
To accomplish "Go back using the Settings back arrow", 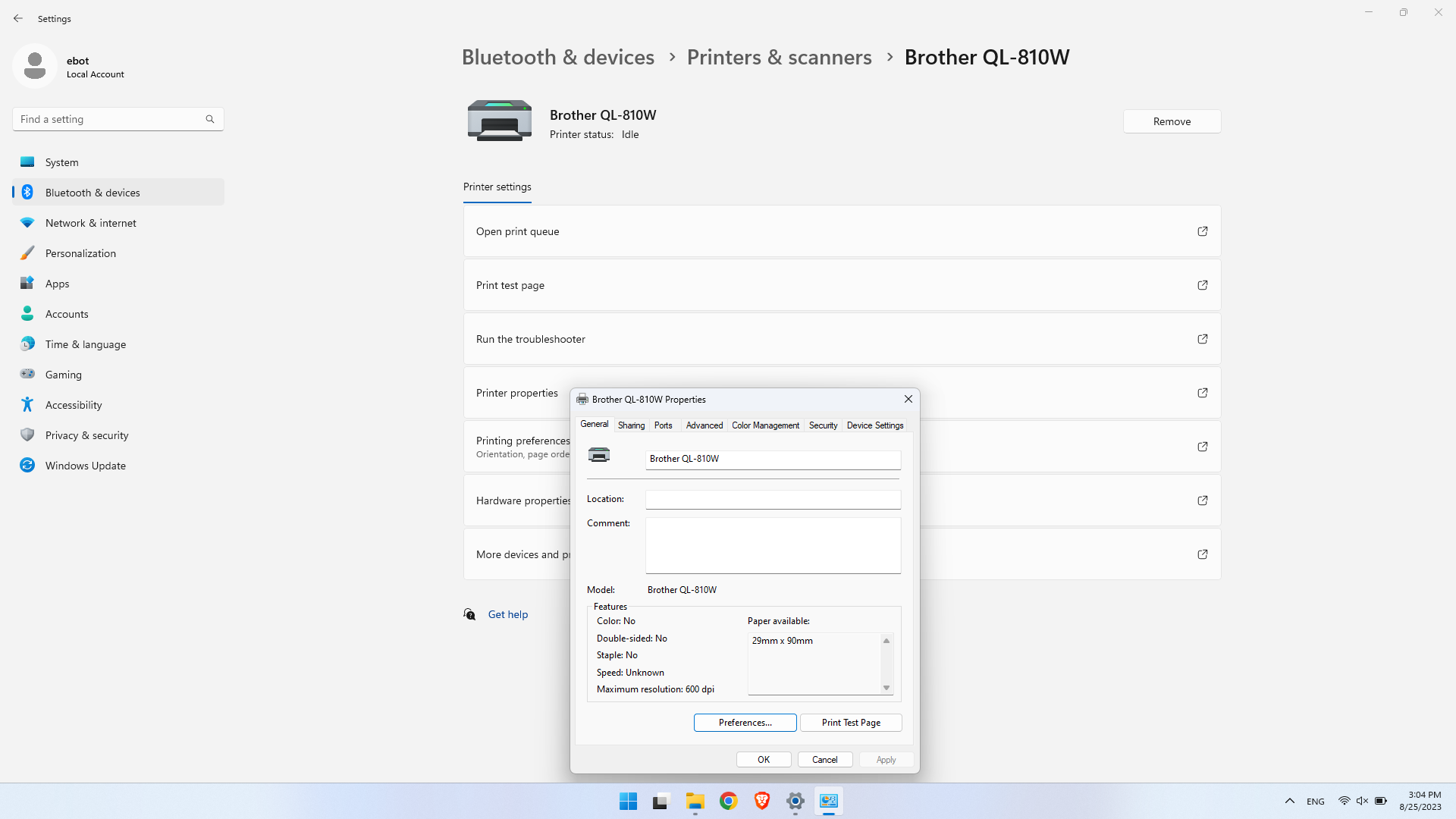I will 18,18.
